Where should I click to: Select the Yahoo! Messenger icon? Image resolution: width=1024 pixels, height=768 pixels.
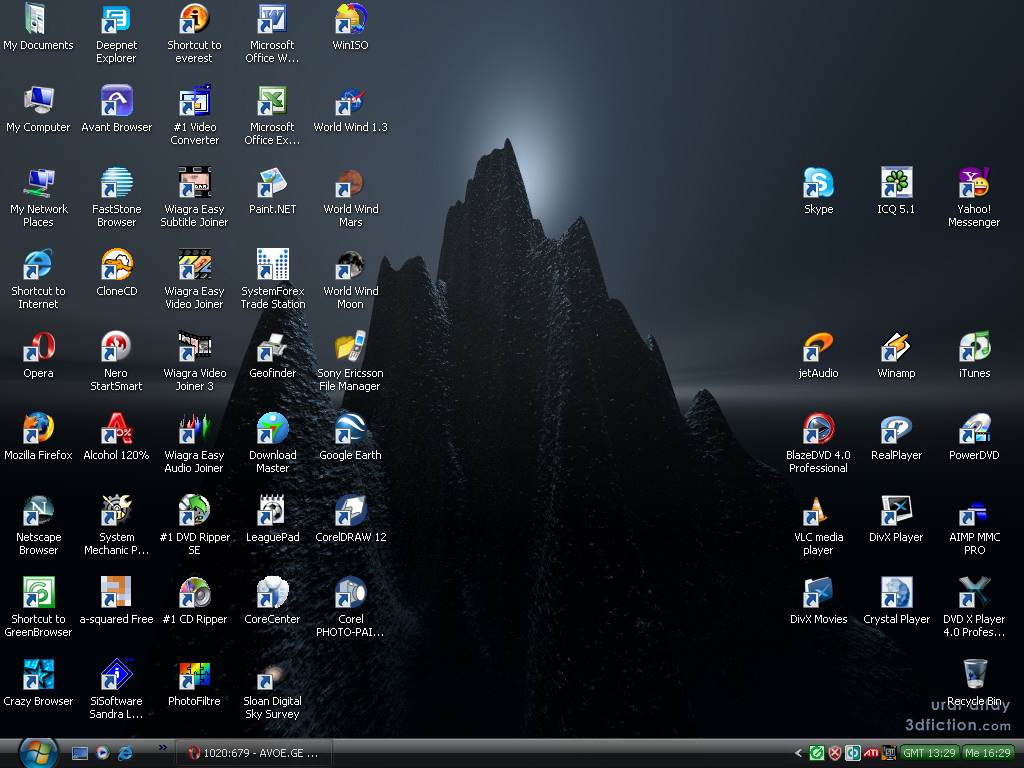point(974,183)
